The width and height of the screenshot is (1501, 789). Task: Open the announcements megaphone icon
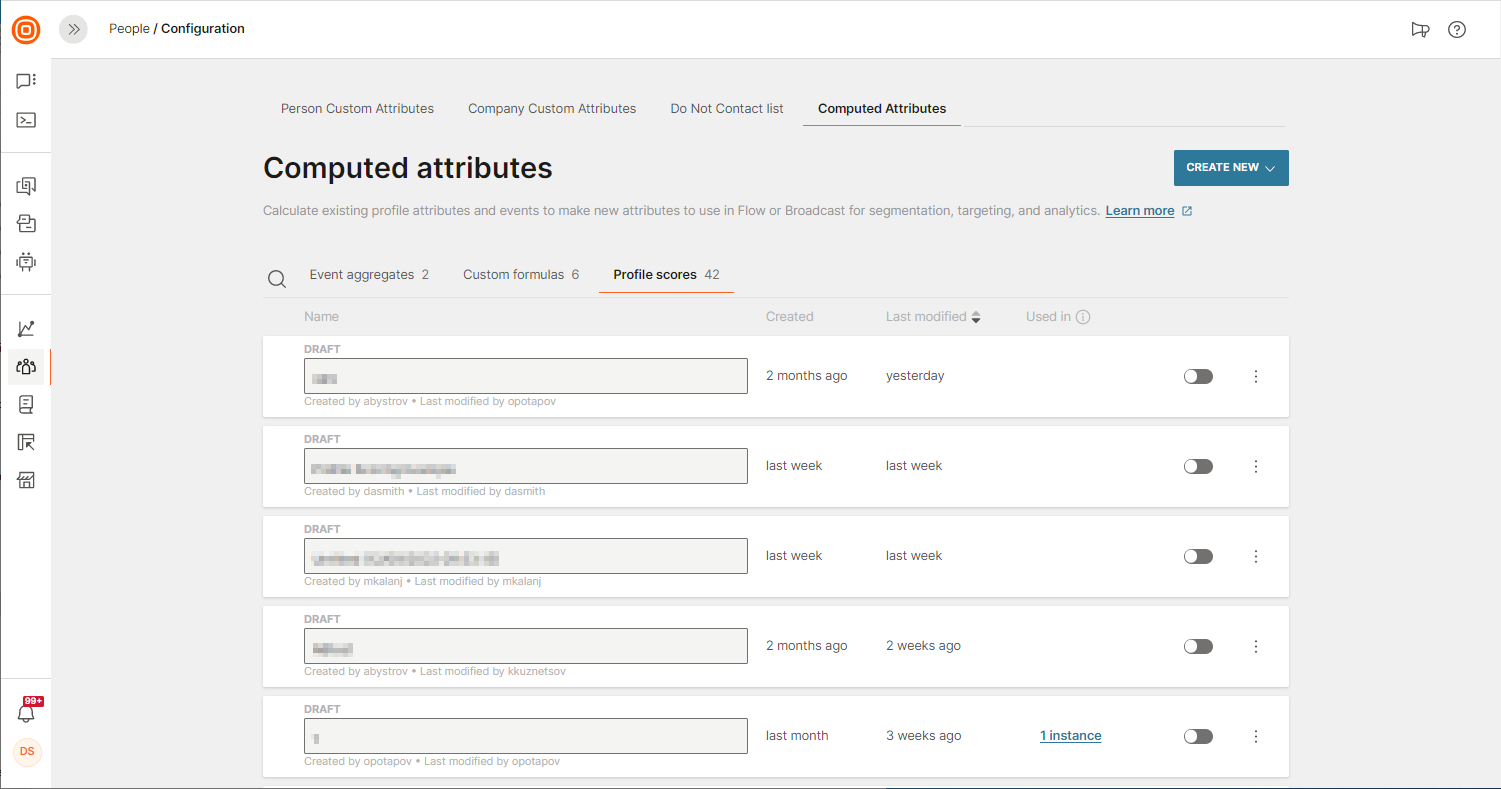click(x=1420, y=29)
